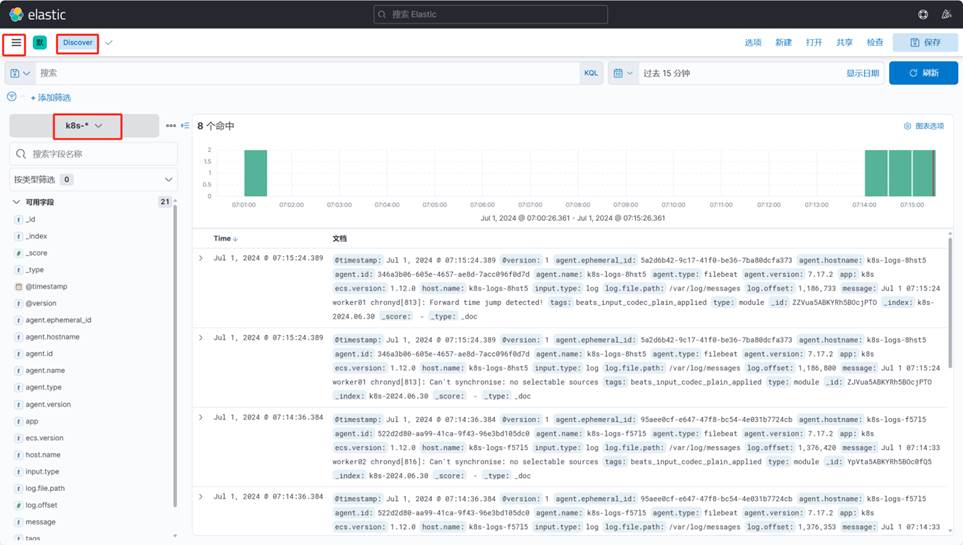Screen dimensions: 963x545
Task: Focus the 搜索字段名称 field search box
Action: pyautogui.click(x=94, y=154)
